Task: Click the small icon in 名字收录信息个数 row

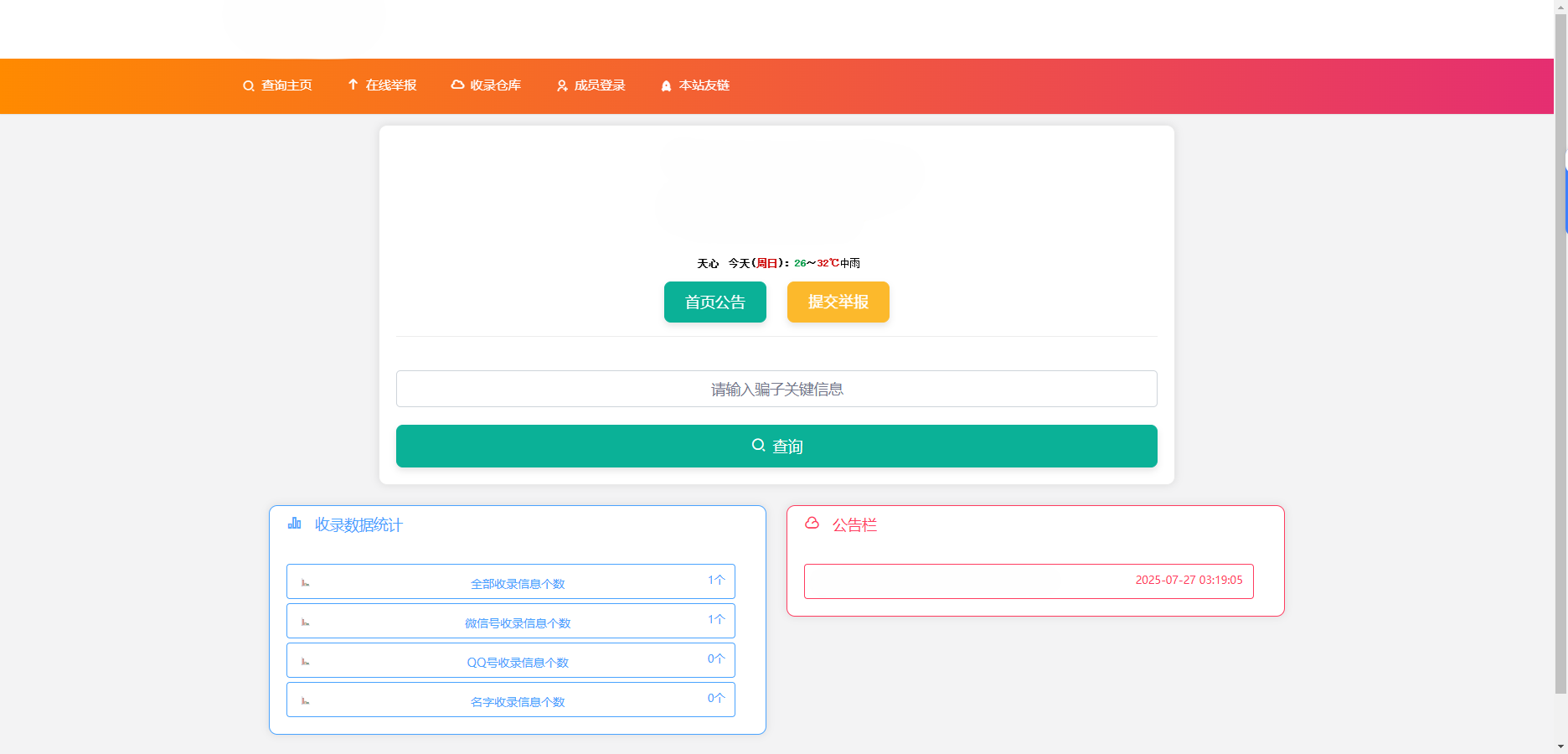Action: click(306, 701)
